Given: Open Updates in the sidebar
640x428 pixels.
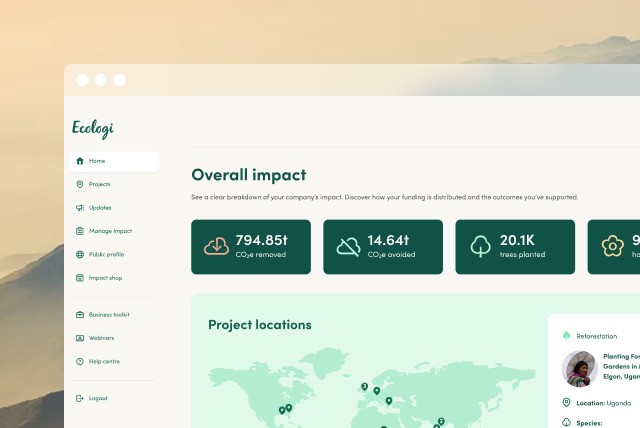Looking at the screenshot, I should pyautogui.click(x=100, y=208).
